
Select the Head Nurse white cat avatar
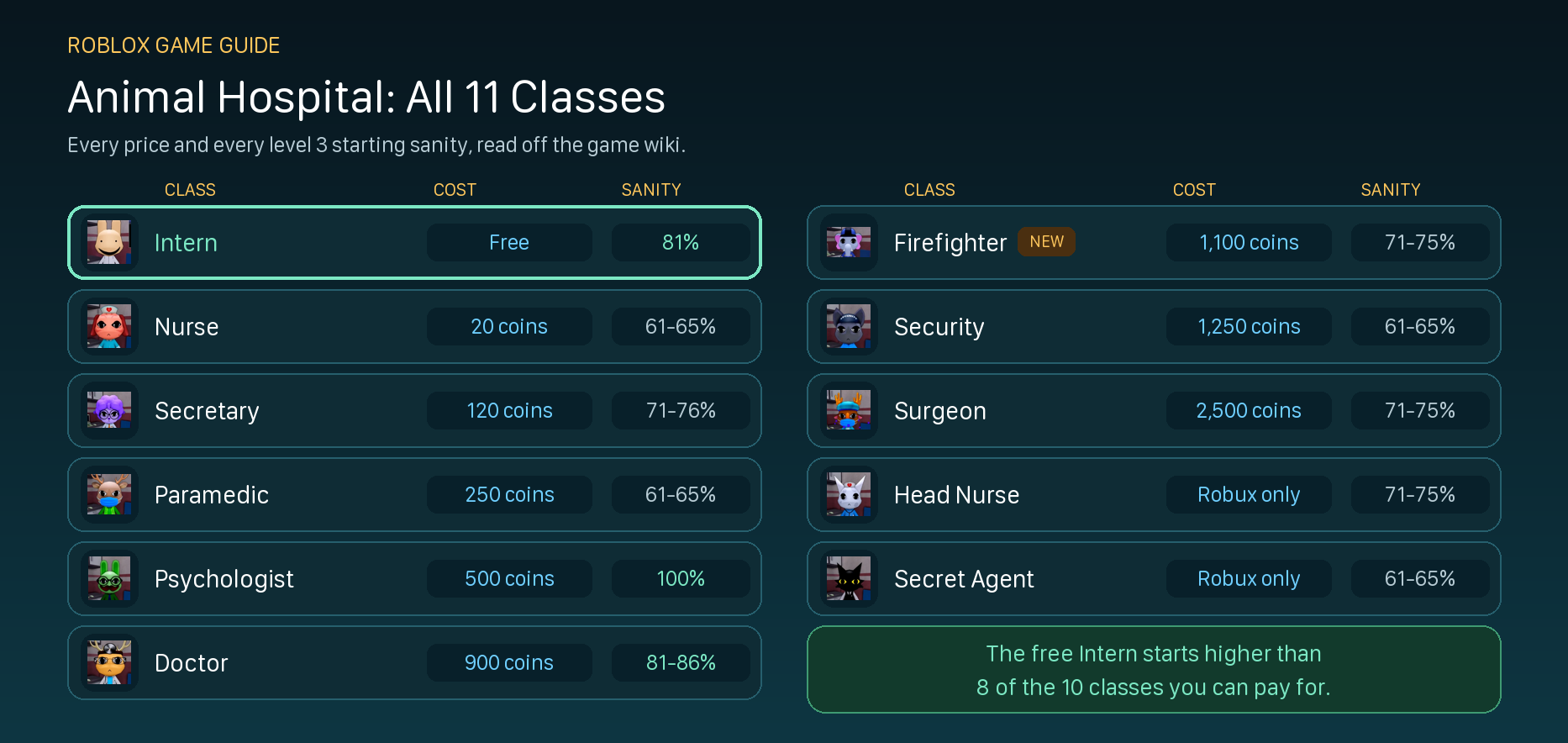[849, 494]
